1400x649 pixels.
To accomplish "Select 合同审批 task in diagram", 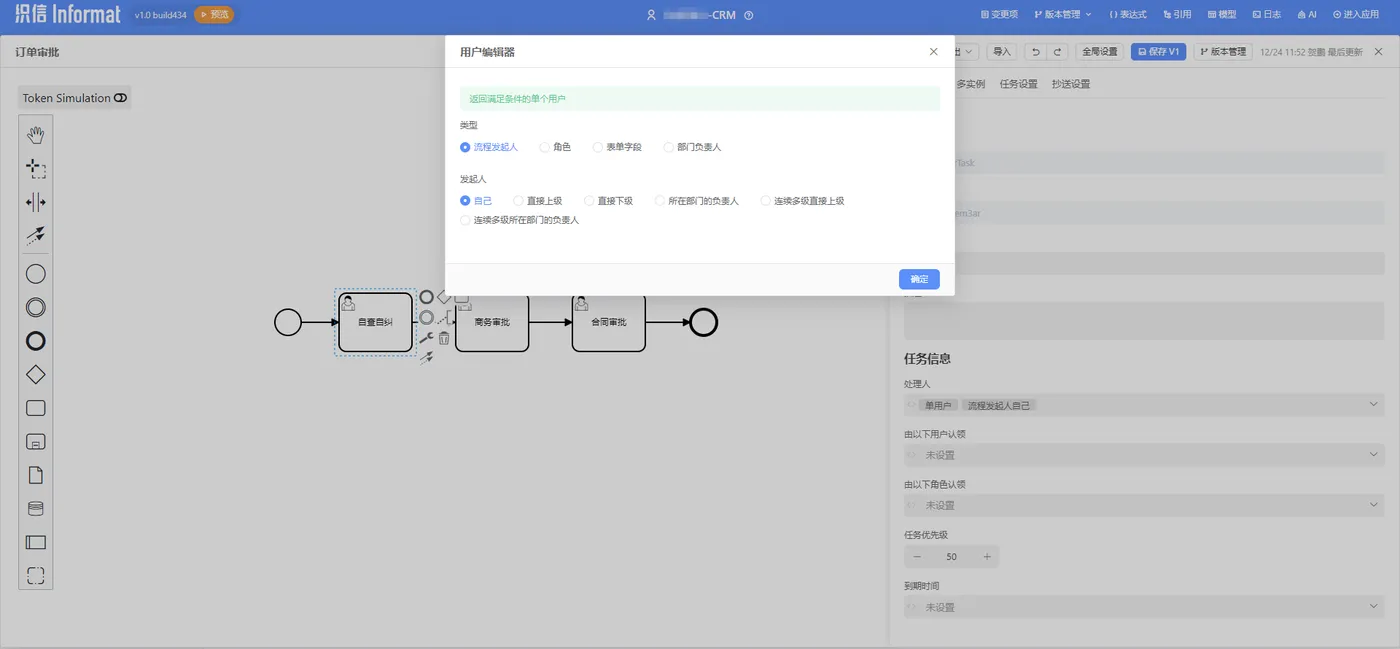I will coord(608,322).
